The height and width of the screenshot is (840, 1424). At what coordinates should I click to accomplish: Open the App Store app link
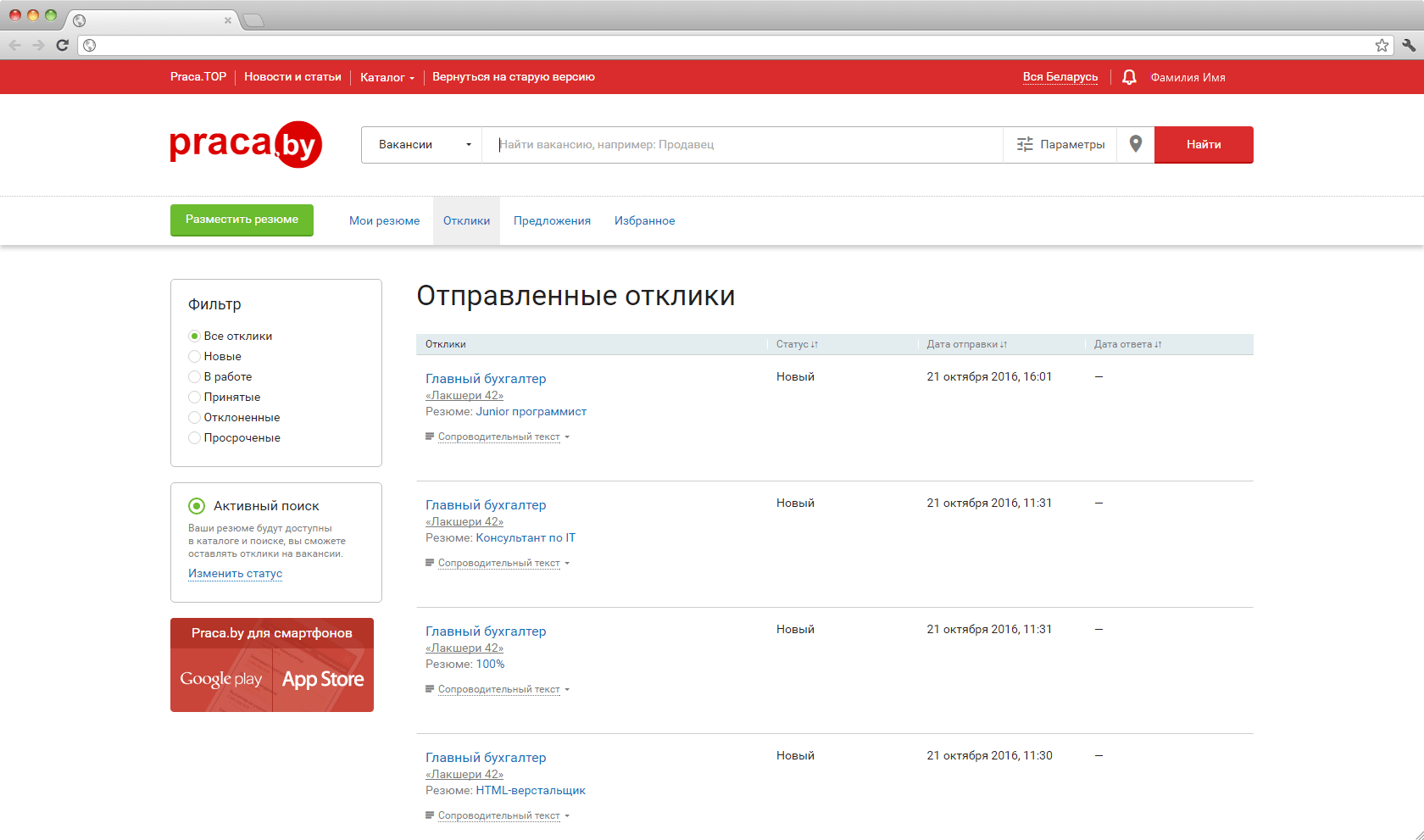(323, 680)
